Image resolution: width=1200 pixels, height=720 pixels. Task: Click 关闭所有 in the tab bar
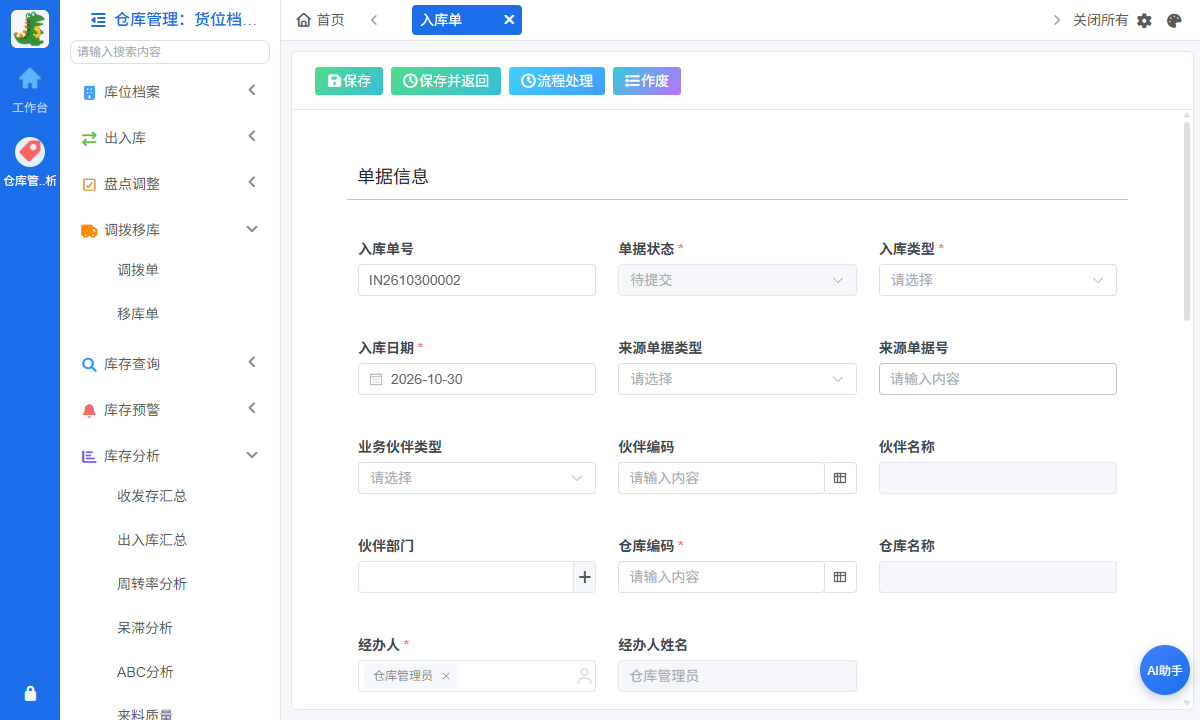click(x=1100, y=20)
